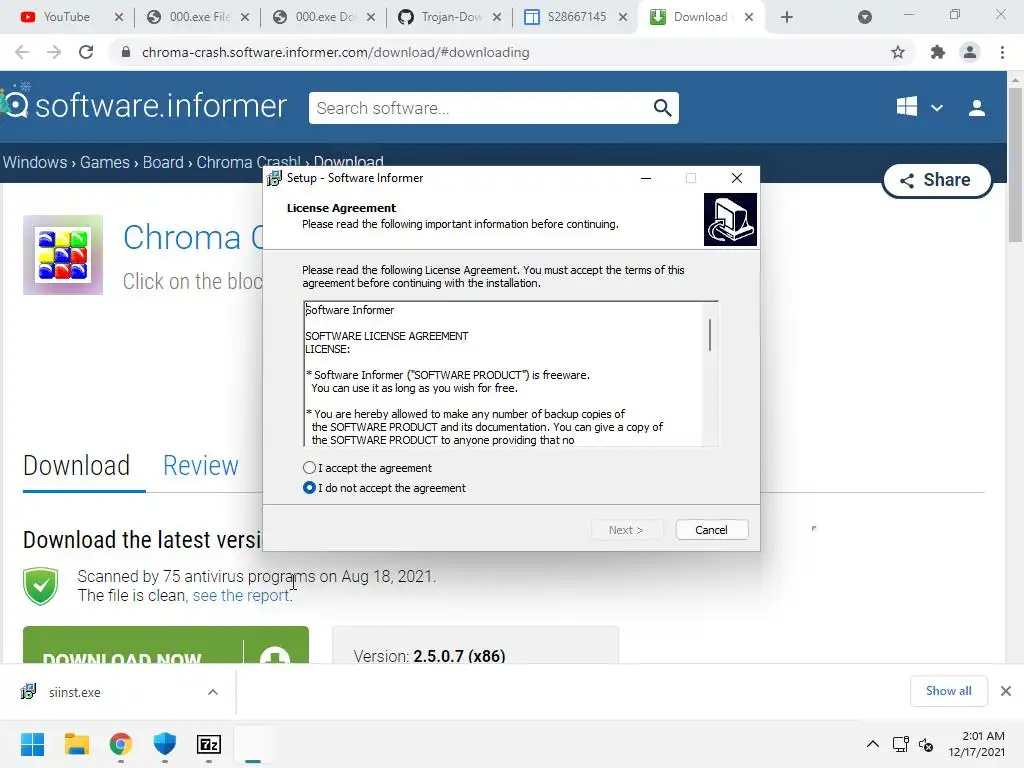Click the muted volume tray icon
The height and width of the screenshot is (768, 1024).
926,744
